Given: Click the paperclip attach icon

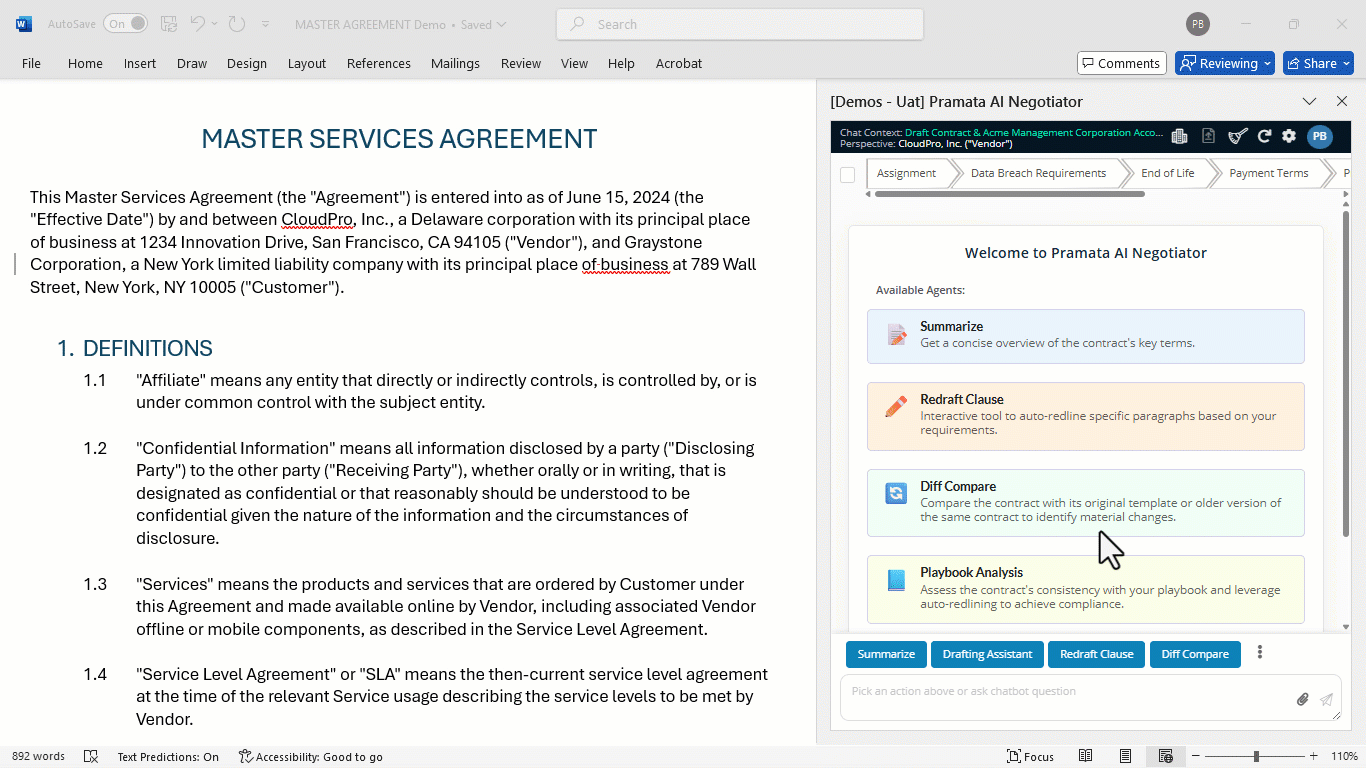Looking at the screenshot, I should click(x=1302, y=700).
